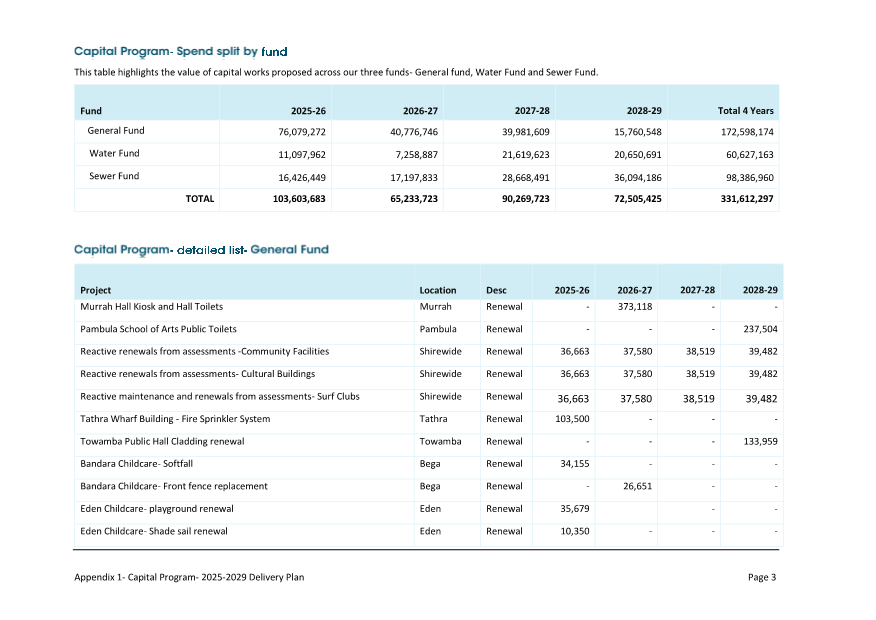Select 'Murrah Hall Kiosk and Hall Toilets' project
This screenshot has height=620, width=876.
[152, 307]
